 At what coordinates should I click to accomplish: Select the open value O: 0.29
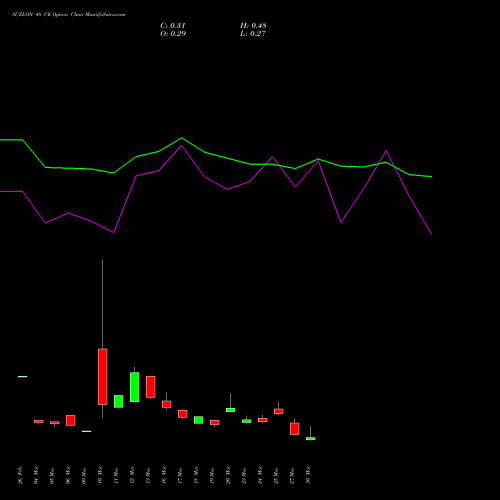173,33
